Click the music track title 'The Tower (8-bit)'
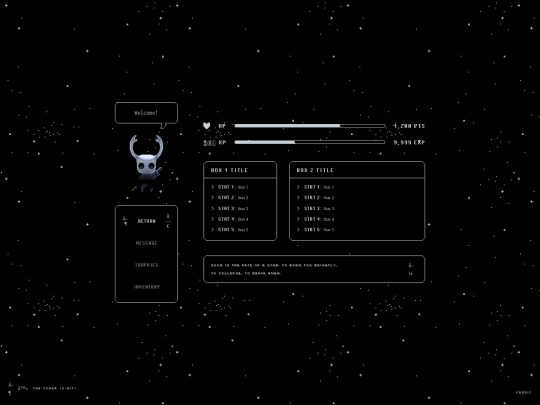The height and width of the screenshot is (405, 540). tap(54, 388)
